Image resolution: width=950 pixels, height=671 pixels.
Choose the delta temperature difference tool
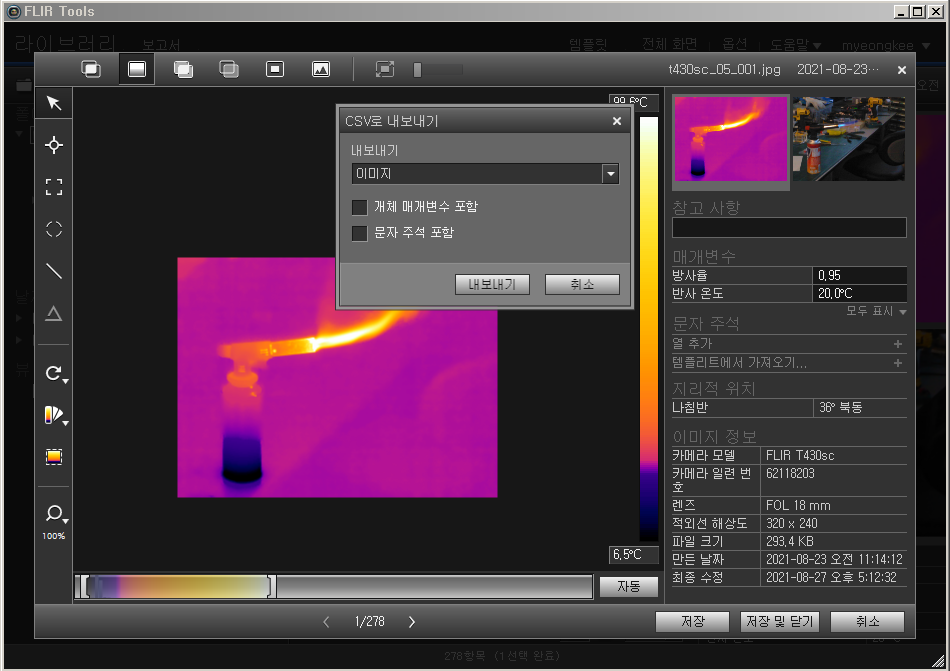click(54, 314)
